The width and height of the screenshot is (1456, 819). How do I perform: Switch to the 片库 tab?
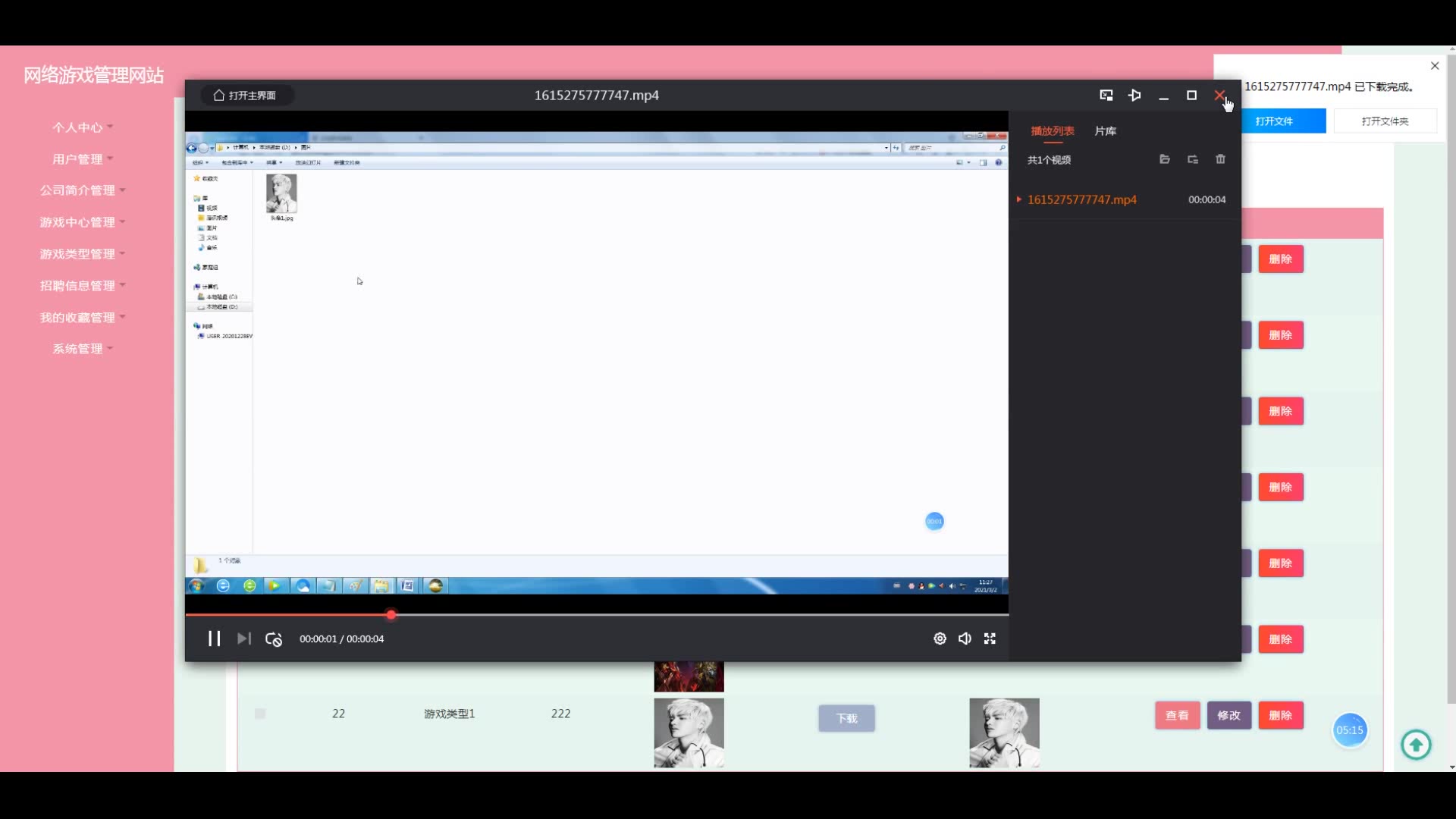1105,131
